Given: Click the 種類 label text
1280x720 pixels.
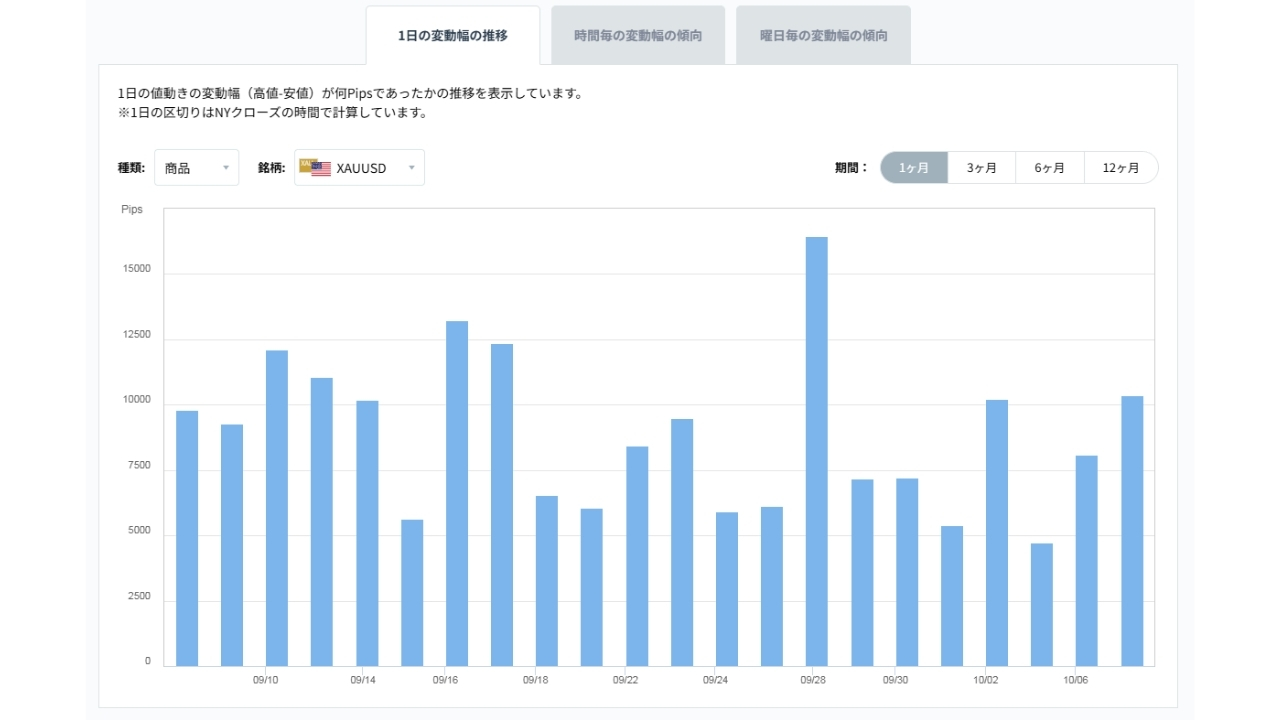Looking at the screenshot, I should tap(132, 168).
